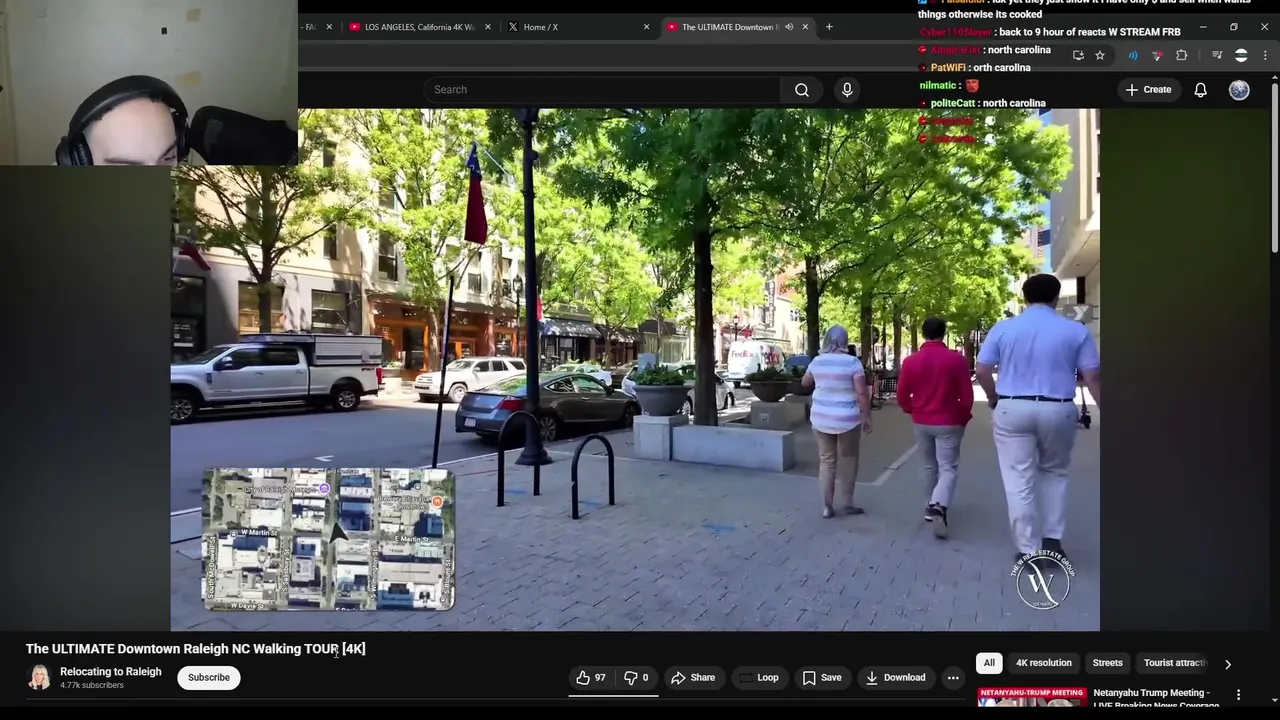Open the media control toolbar icon
This screenshot has height=720, width=1280.
click(x=1217, y=55)
